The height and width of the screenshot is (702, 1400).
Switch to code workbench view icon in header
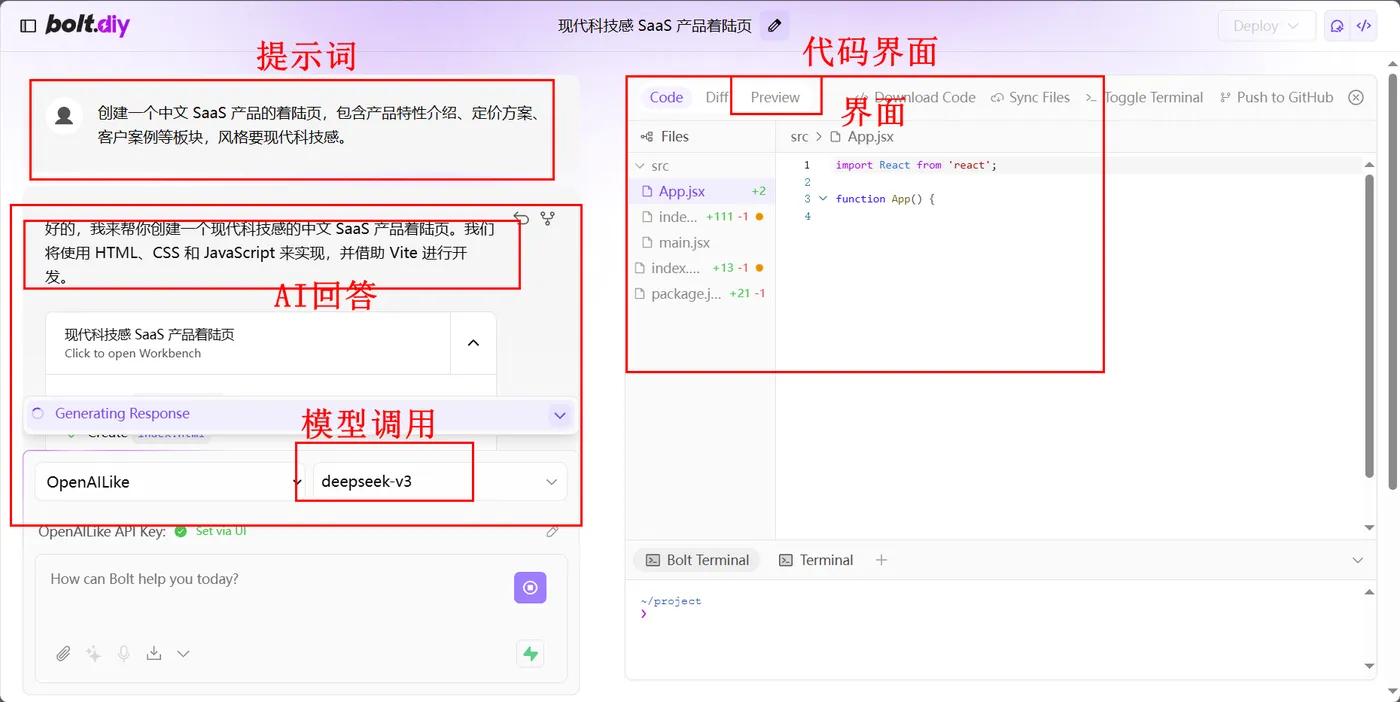1363,26
